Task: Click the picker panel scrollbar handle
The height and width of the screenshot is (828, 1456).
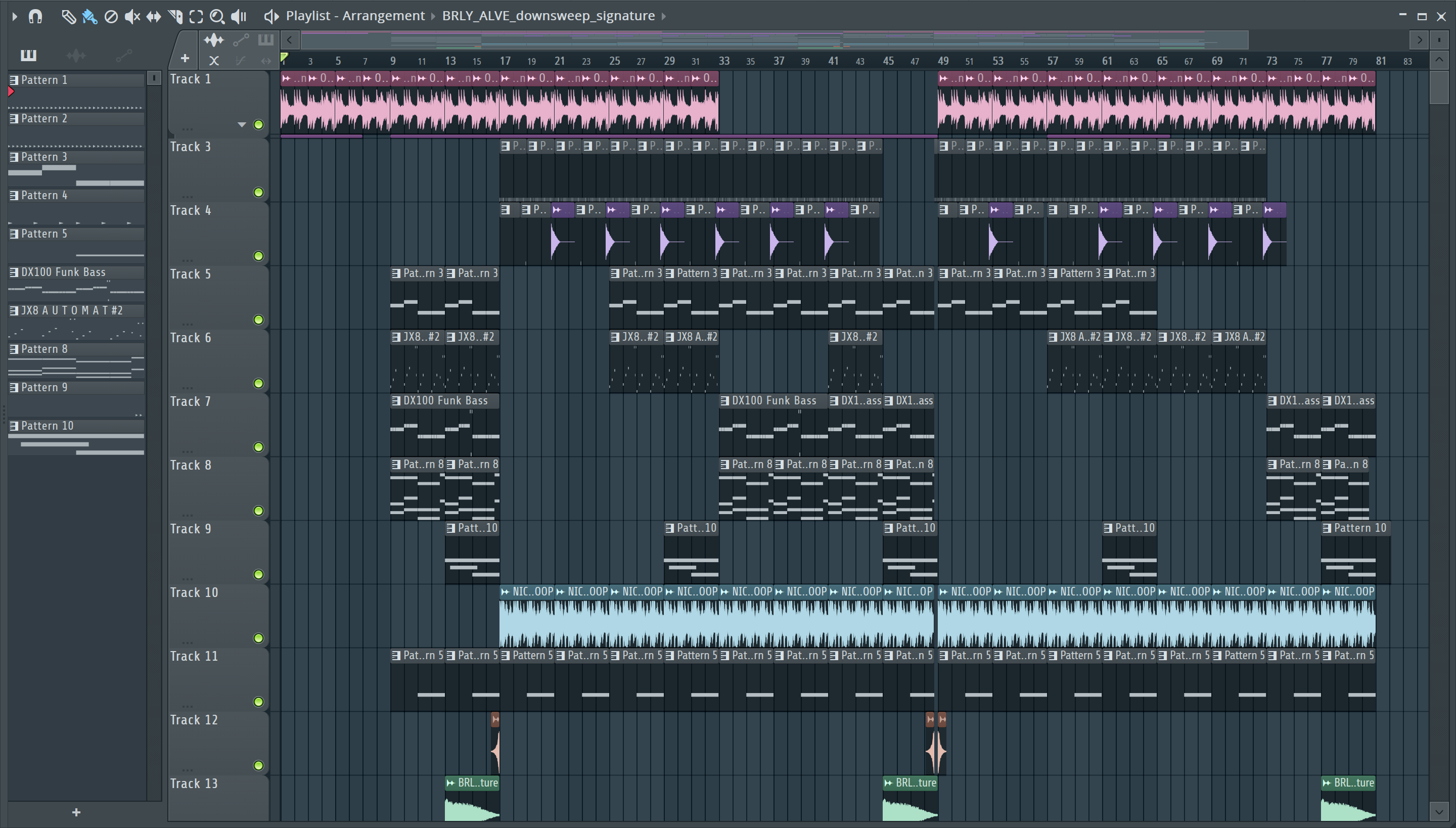Action: [154, 78]
